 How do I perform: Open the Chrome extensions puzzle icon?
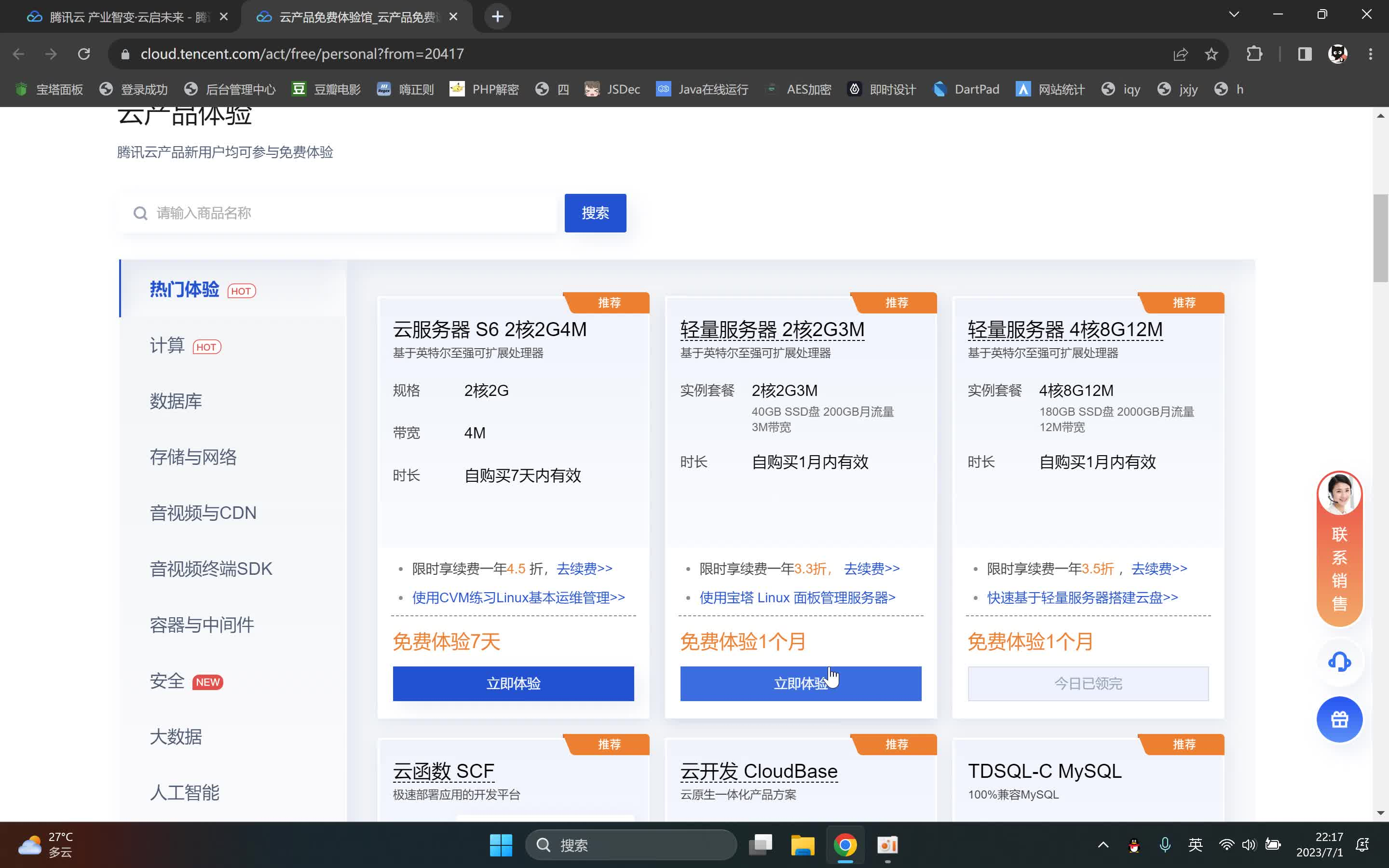tap(1254, 54)
